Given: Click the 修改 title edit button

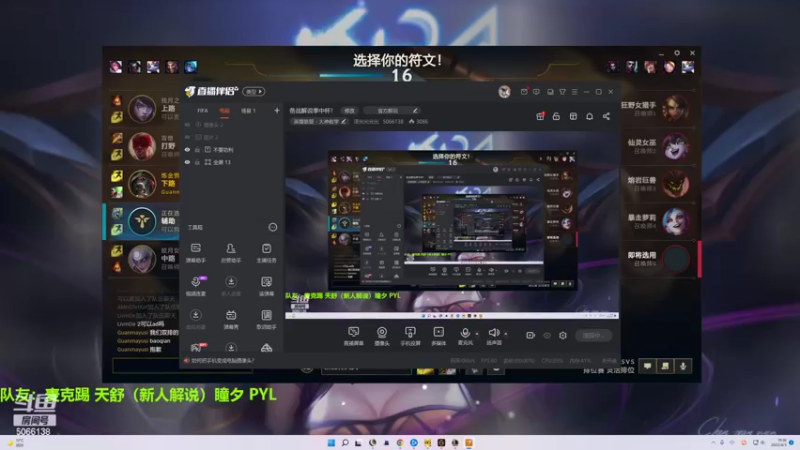Looking at the screenshot, I should click(x=348, y=111).
